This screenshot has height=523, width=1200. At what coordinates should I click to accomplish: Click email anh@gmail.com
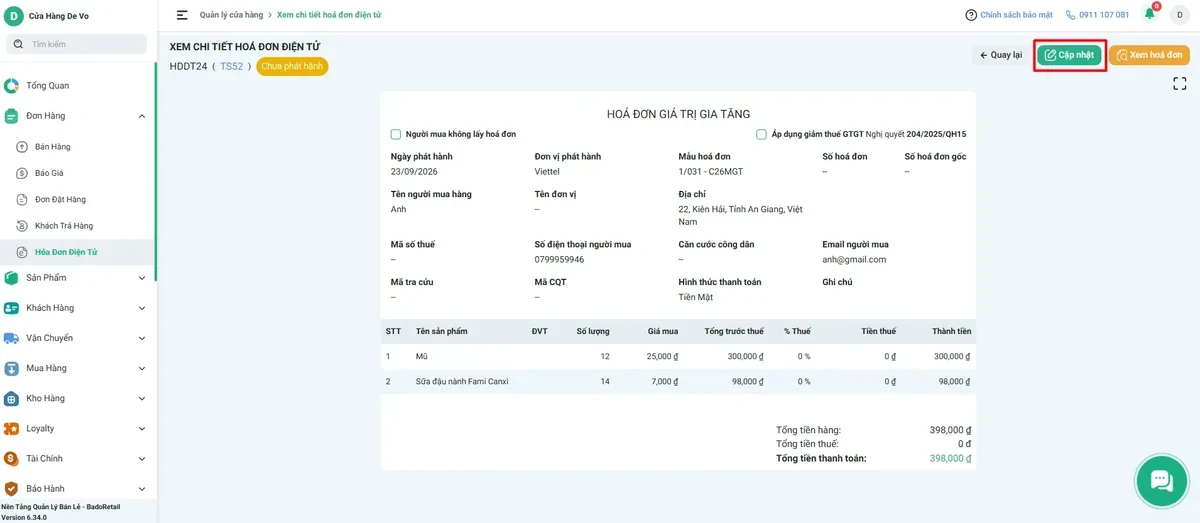[x=854, y=259]
